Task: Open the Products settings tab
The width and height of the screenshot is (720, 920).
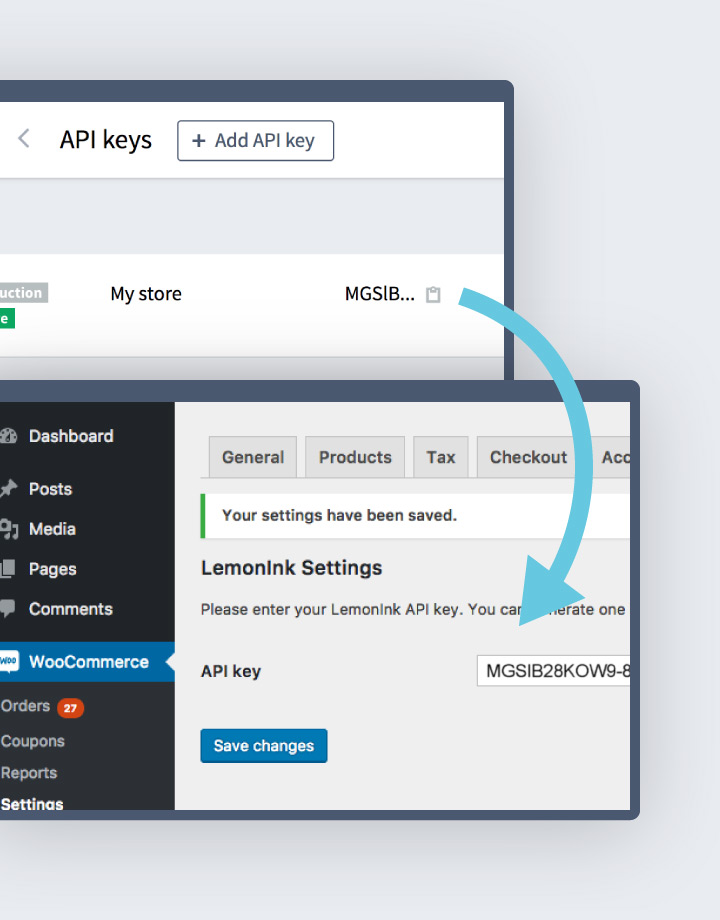Action: click(x=355, y=457)
